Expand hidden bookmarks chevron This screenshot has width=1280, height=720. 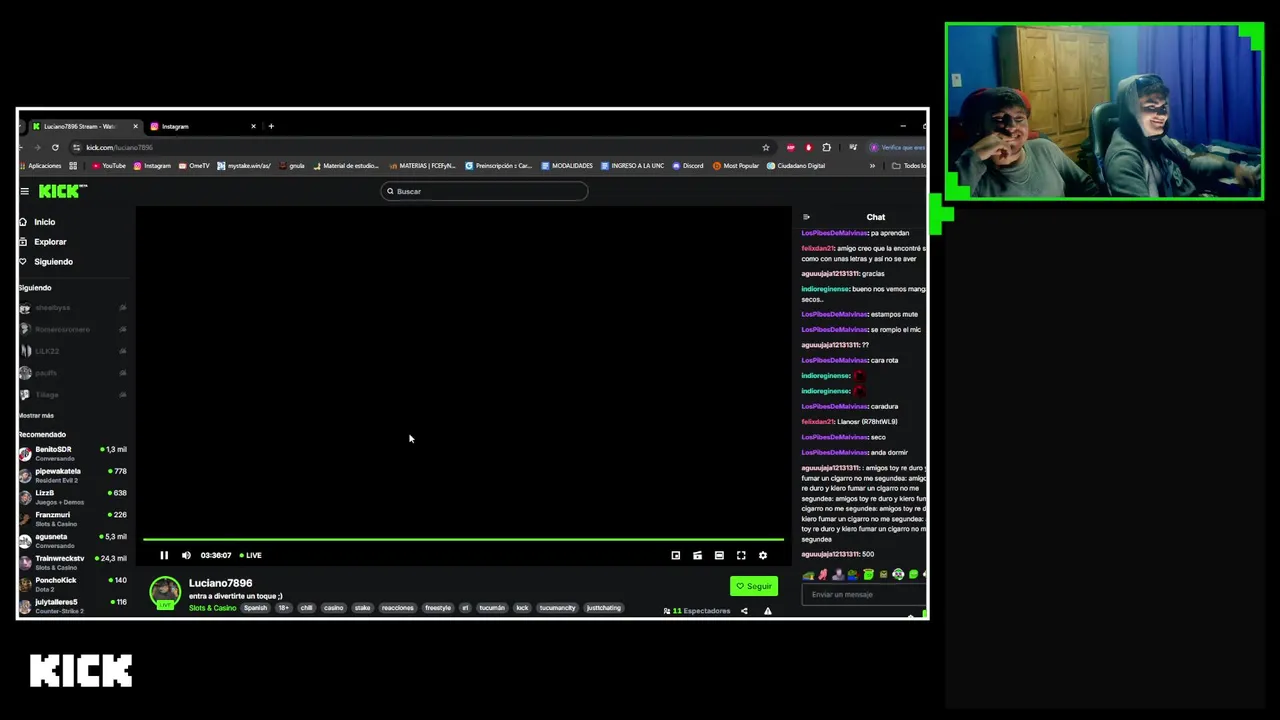point(872,166)
